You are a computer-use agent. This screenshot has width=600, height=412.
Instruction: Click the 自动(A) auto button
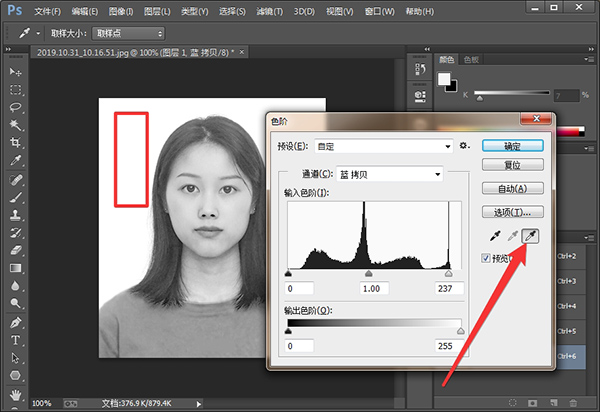click(511, 188)
